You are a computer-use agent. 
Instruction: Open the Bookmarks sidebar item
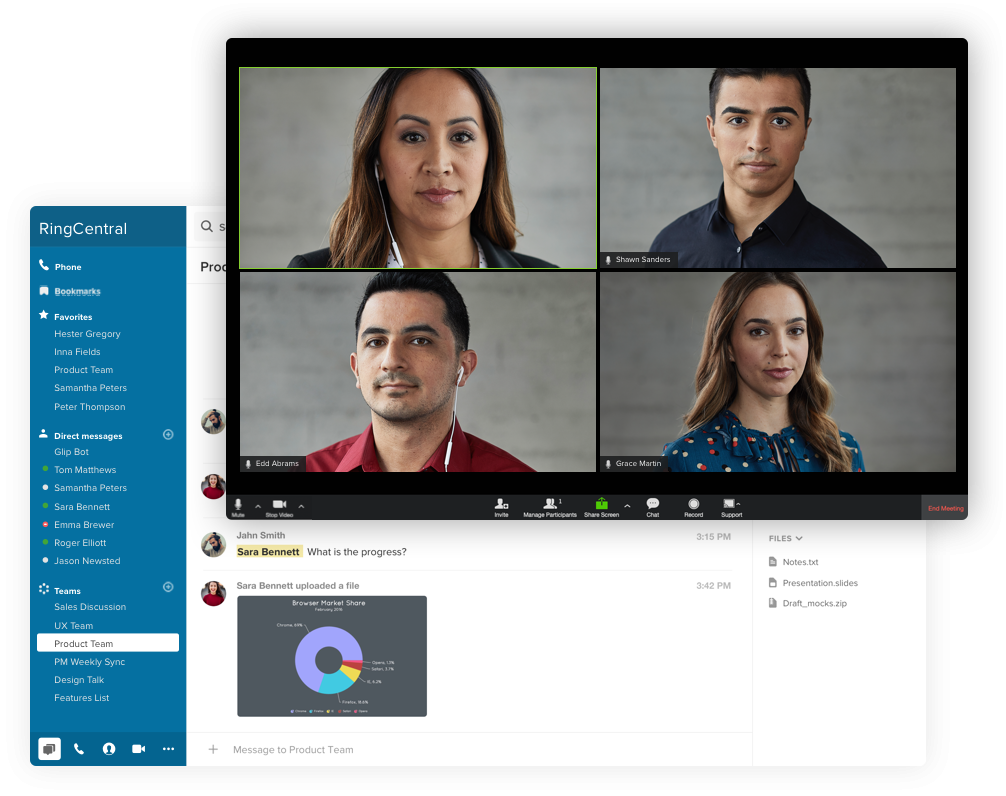click(x=77, y=292)
